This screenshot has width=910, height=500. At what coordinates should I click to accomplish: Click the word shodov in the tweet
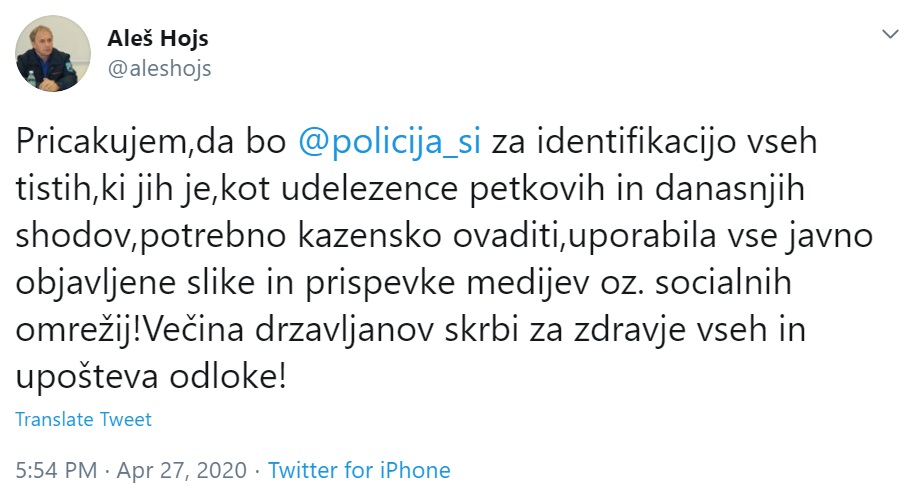62,236
